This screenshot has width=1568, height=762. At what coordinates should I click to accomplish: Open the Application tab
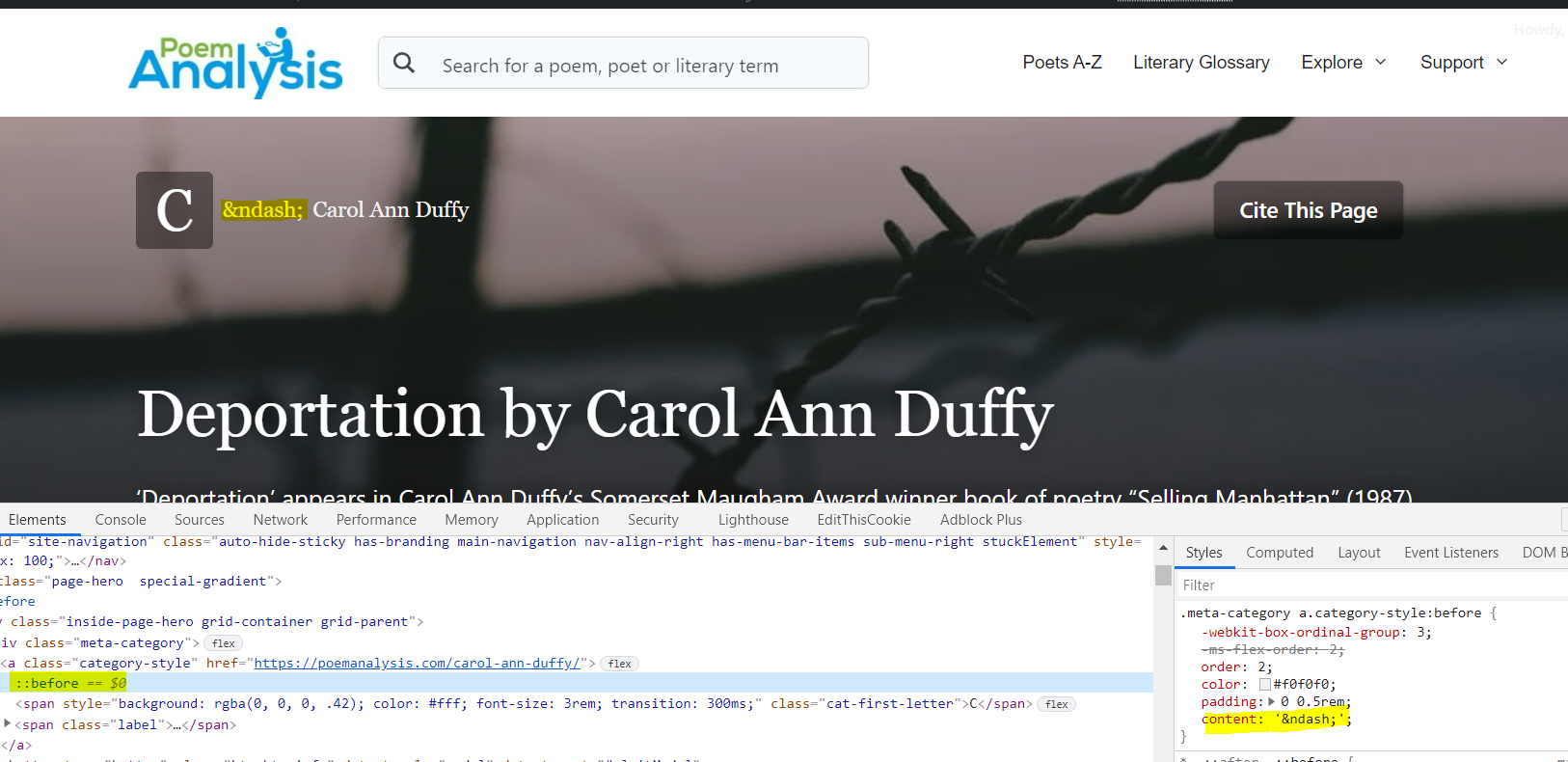(563, 520)
